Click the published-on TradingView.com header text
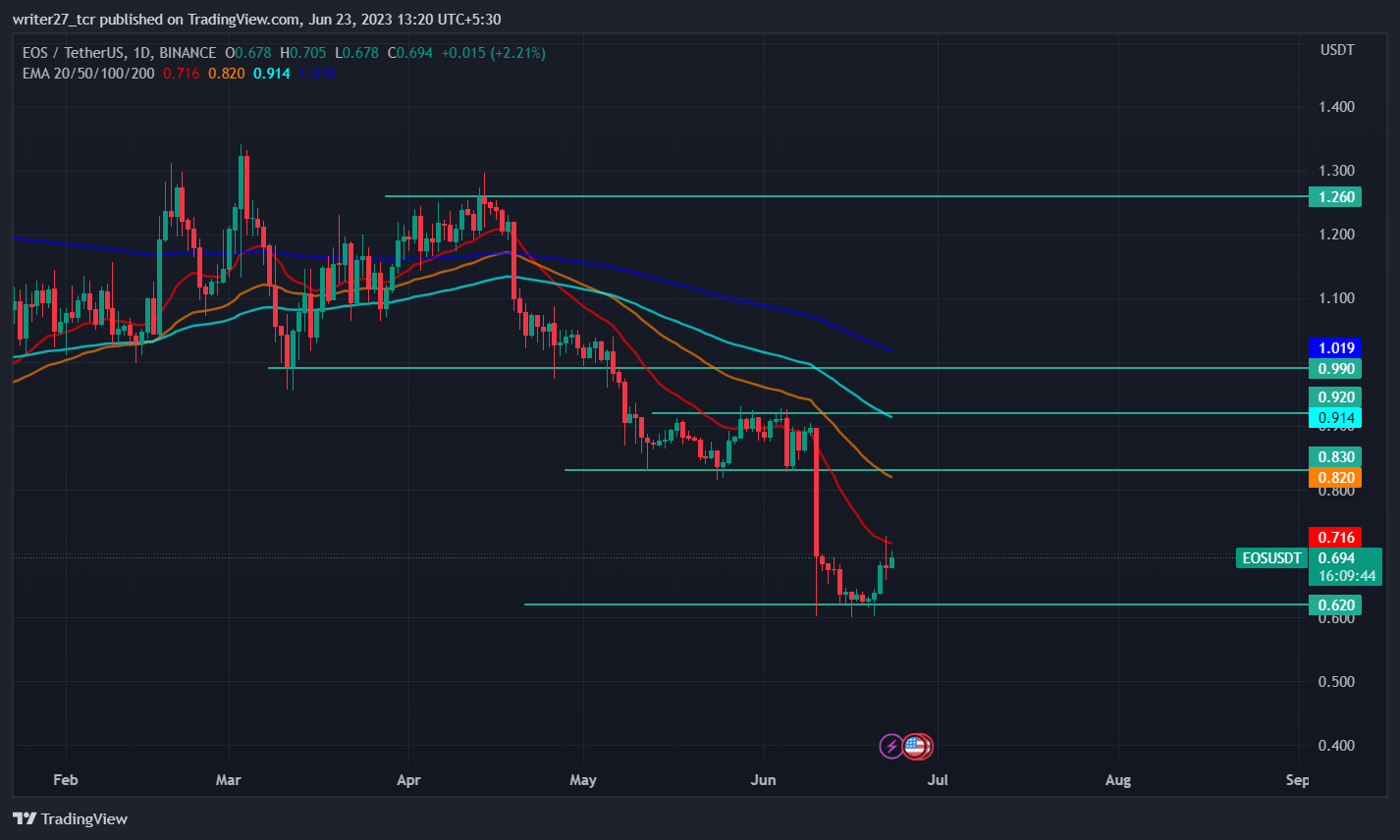Image resolution: width=1400 pixels, height=840 pixels. click(257, 19)
